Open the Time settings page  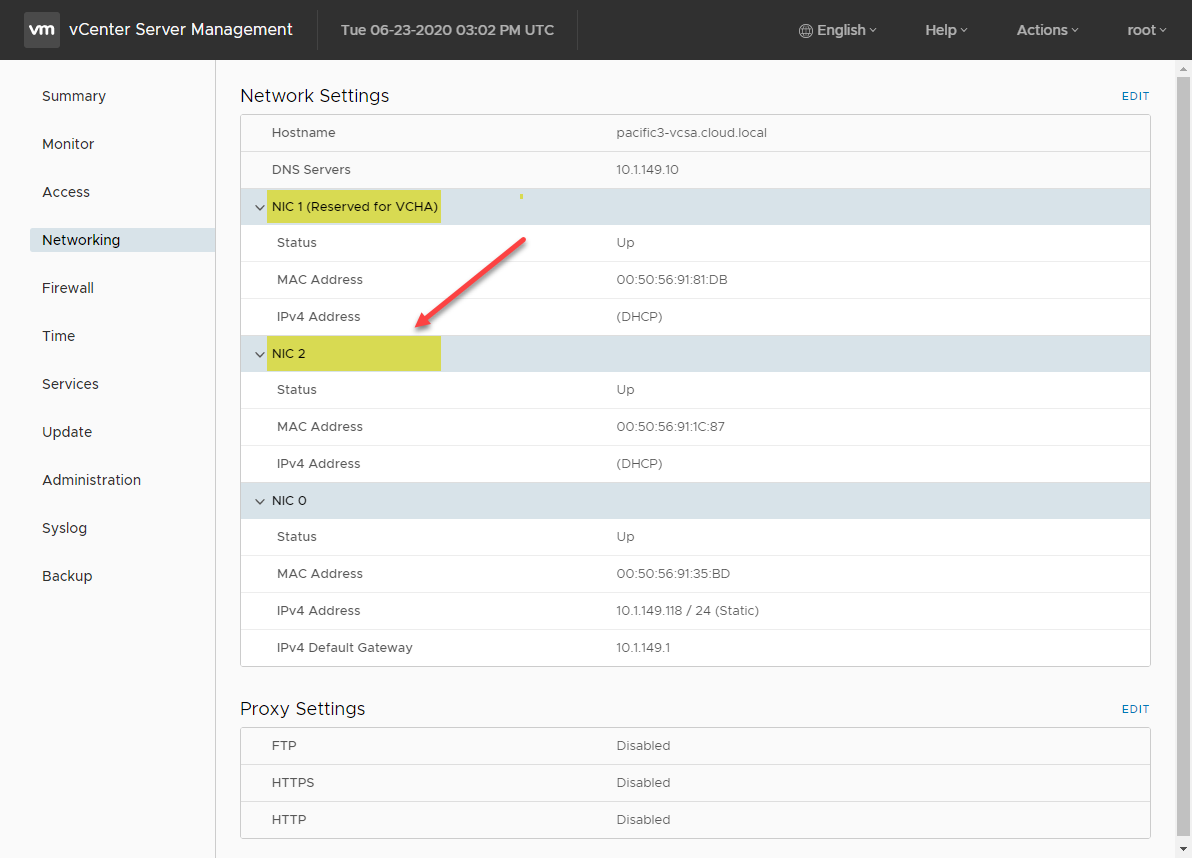pos(59,335)
